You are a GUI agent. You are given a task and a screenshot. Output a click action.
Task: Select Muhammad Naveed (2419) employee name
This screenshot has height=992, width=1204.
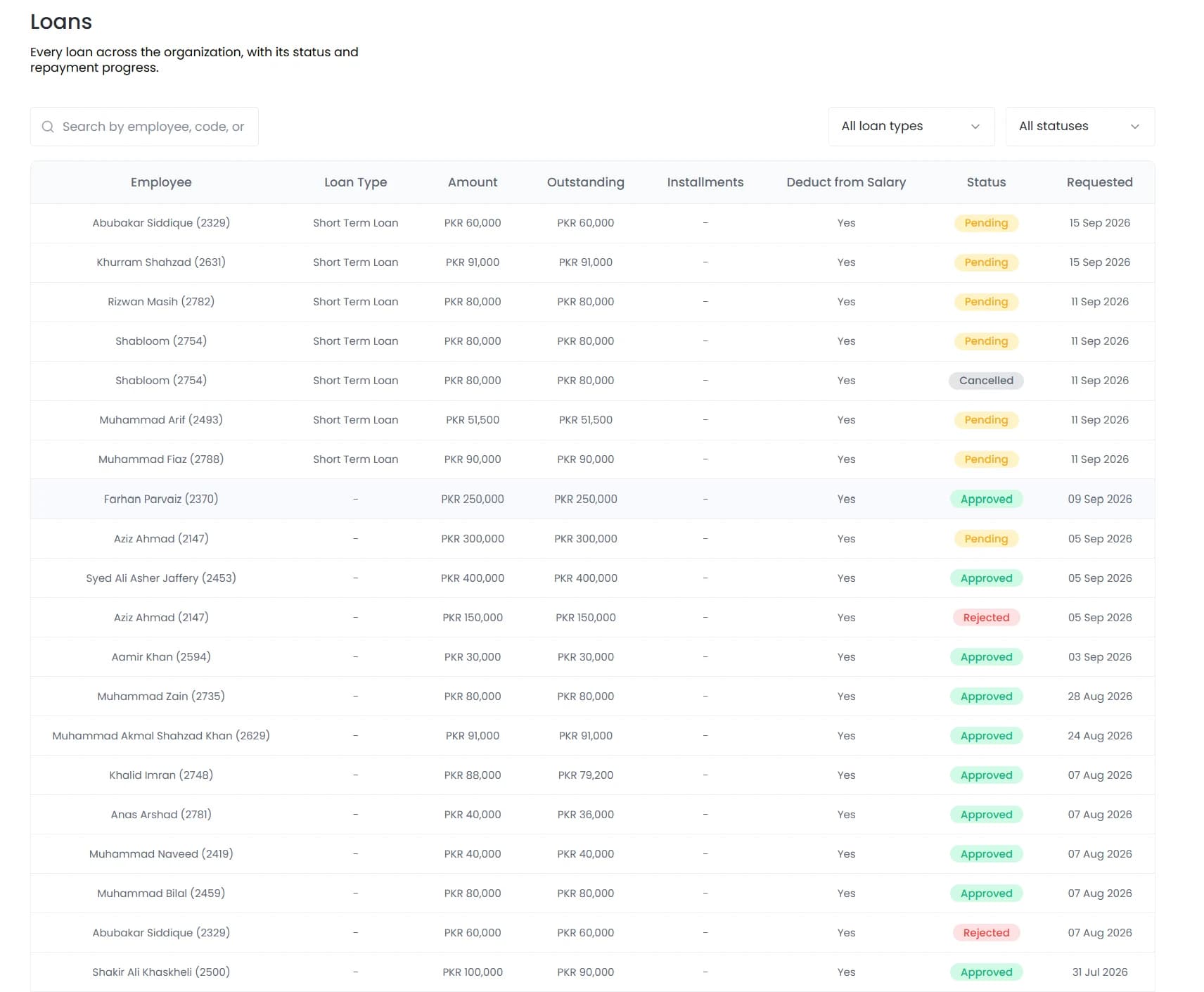point(161,854)
